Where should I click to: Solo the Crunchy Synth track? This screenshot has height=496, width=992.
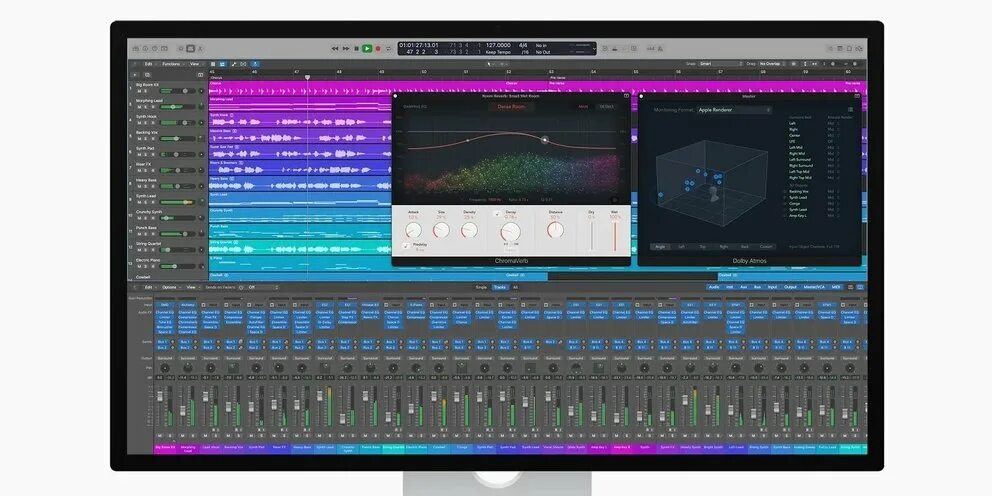tap(146, 218)
